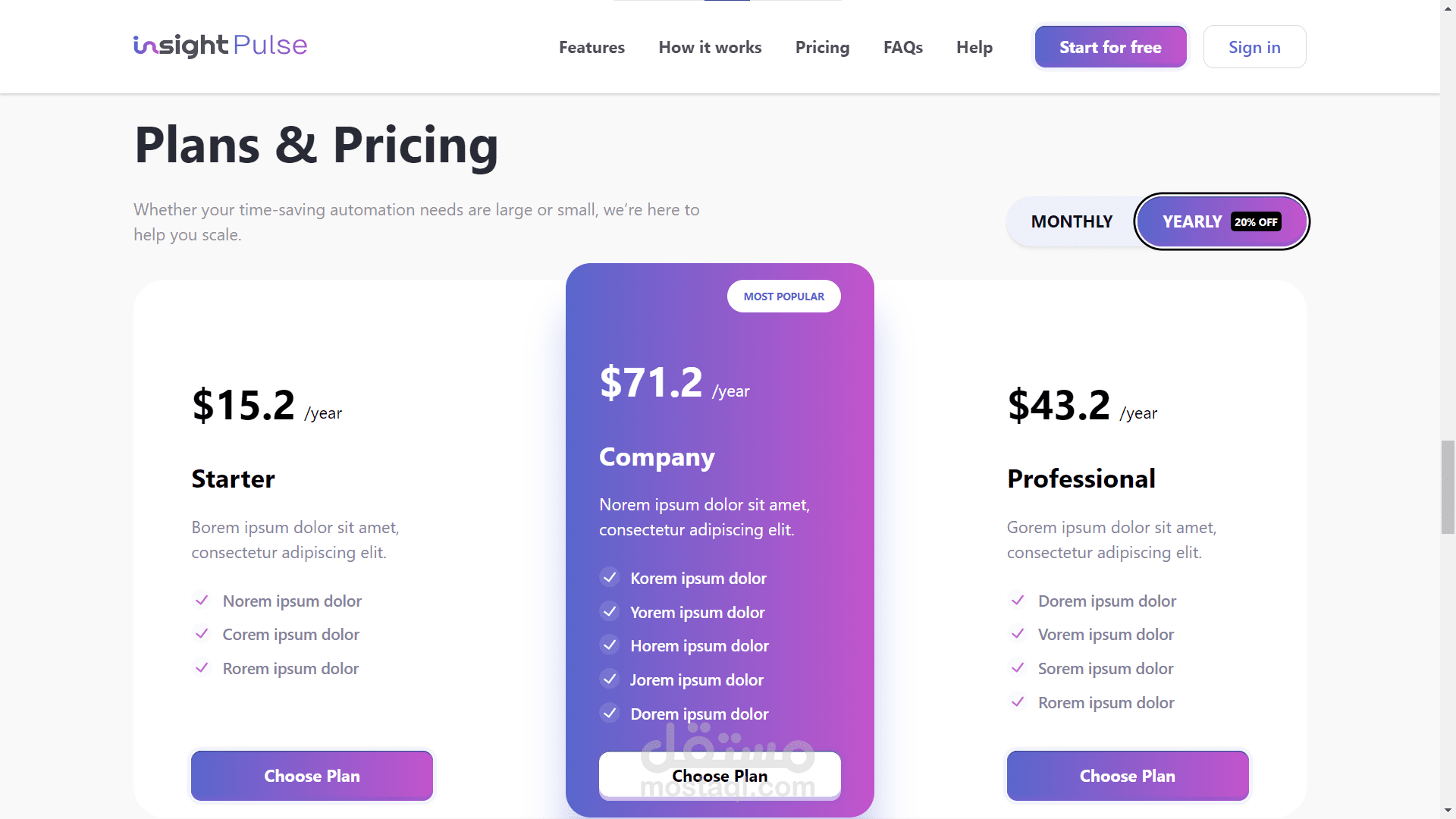Click checkmark icon beside Norem ipsum dolor
1456x819 pixels.
coord(202,601)
